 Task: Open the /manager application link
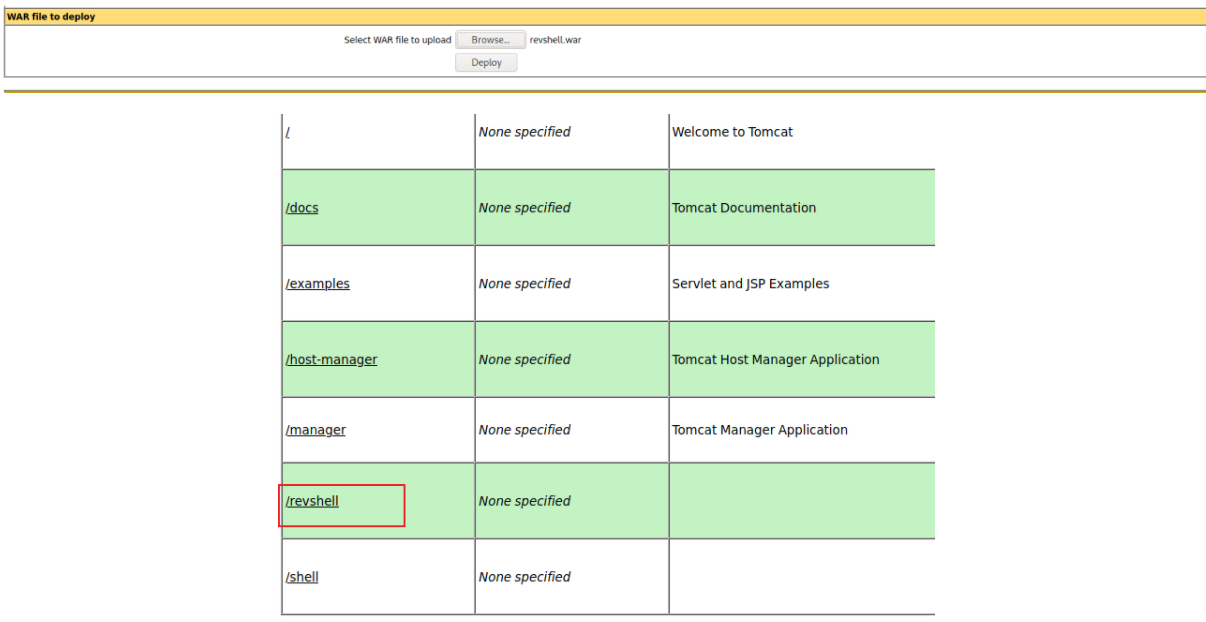[x=315, y=430]
